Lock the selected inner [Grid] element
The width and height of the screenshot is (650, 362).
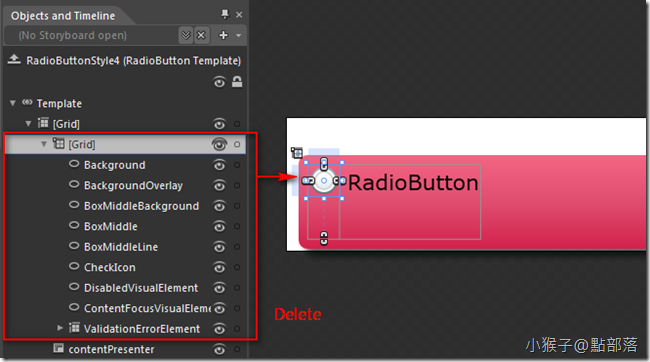point(237,144)
